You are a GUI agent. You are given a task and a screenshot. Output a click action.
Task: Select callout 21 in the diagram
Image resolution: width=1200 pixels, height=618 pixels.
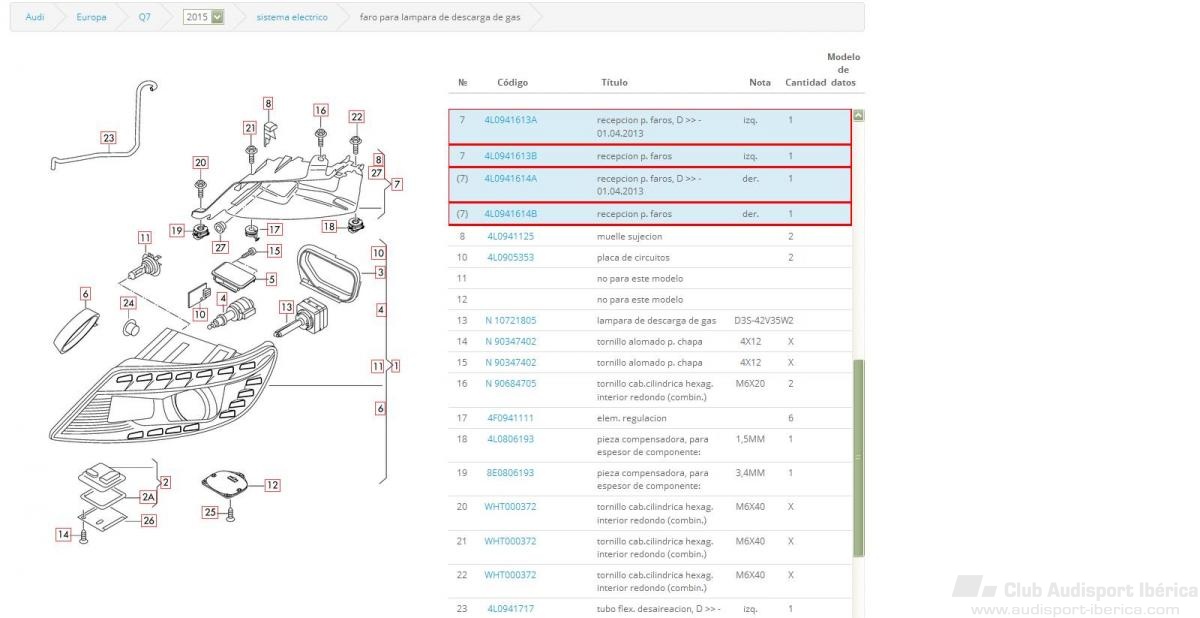coord(250,128)
